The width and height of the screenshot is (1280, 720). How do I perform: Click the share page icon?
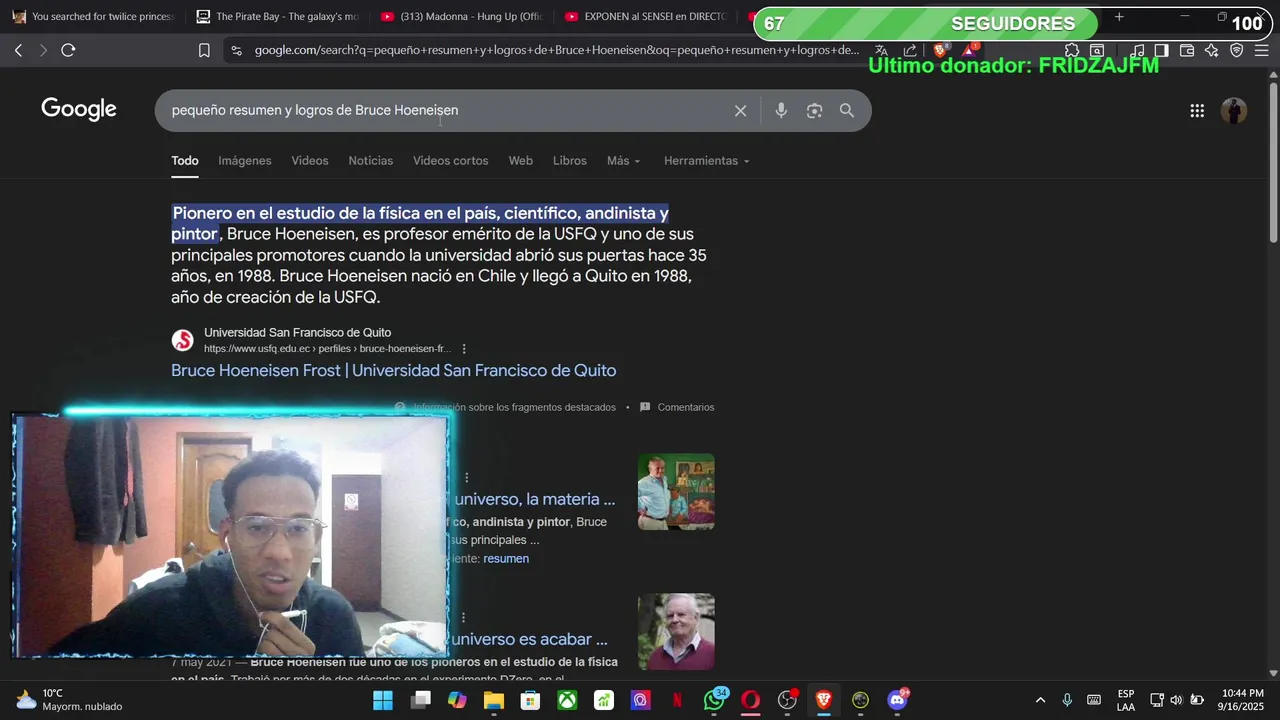pyautogui.click(x=910, y=50)
